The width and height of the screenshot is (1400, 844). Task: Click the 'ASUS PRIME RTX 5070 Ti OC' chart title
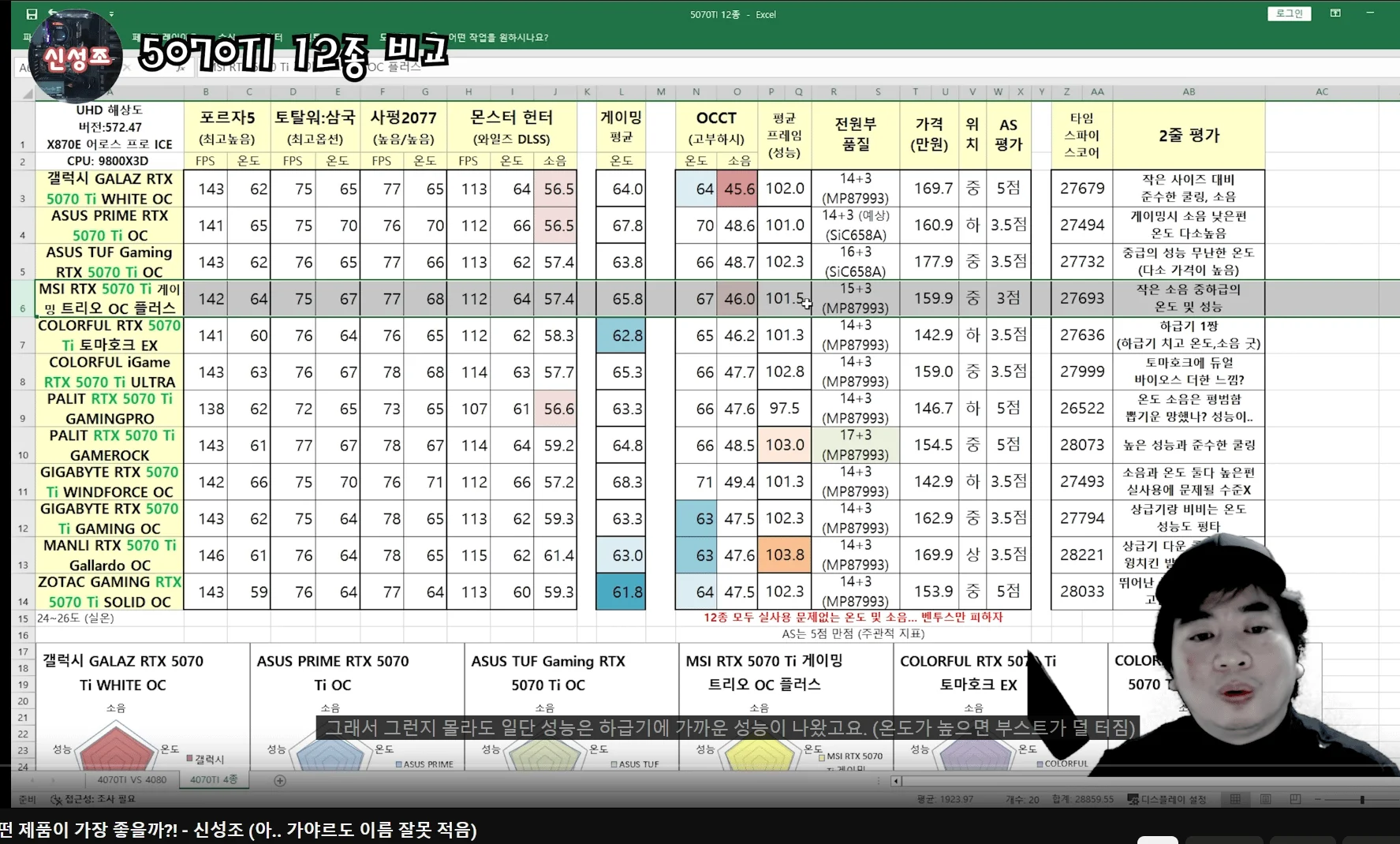click(x=333, y=673)
